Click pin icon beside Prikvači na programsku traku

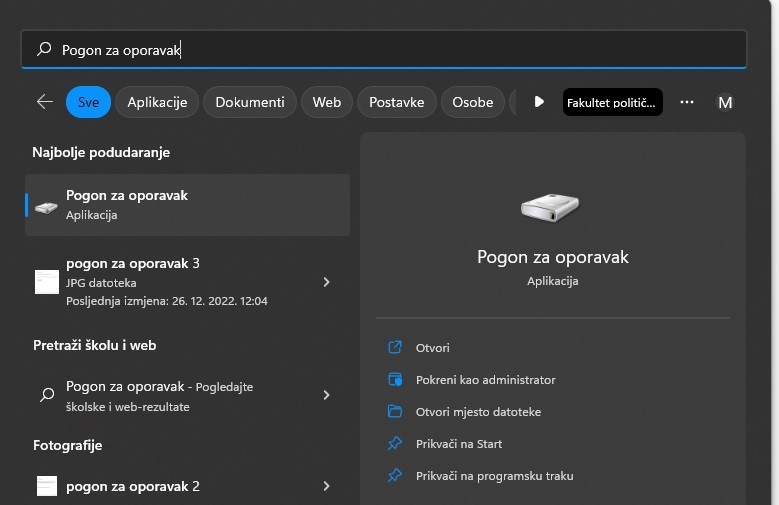pyautogui.click(x=395, y=475)
